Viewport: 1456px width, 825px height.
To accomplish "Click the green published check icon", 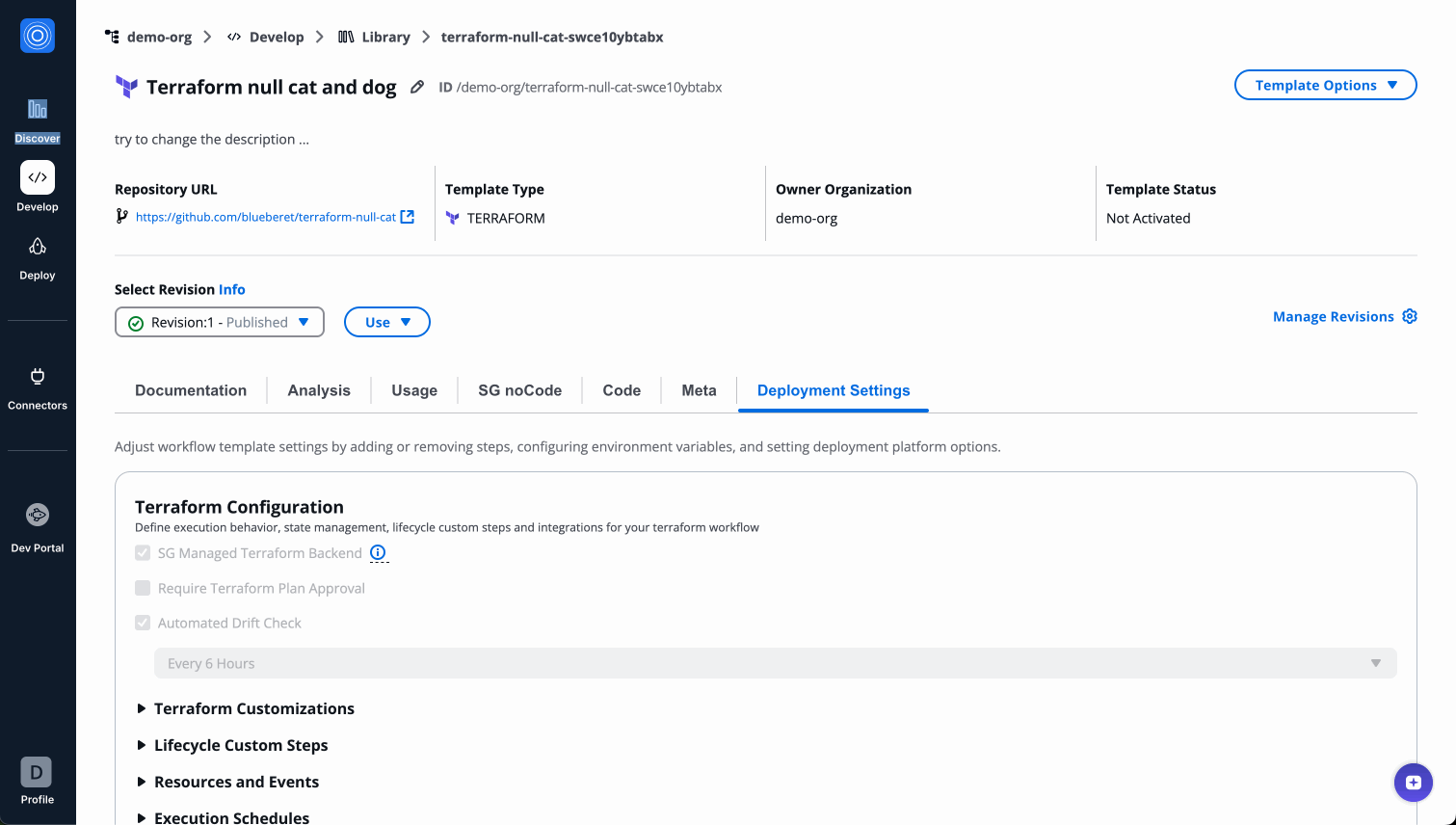I will click(136, 323).
